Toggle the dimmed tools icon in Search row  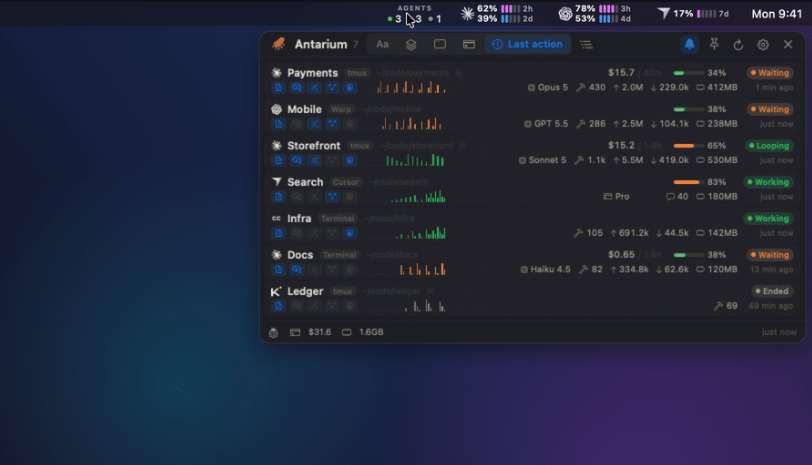coord(314,197)
